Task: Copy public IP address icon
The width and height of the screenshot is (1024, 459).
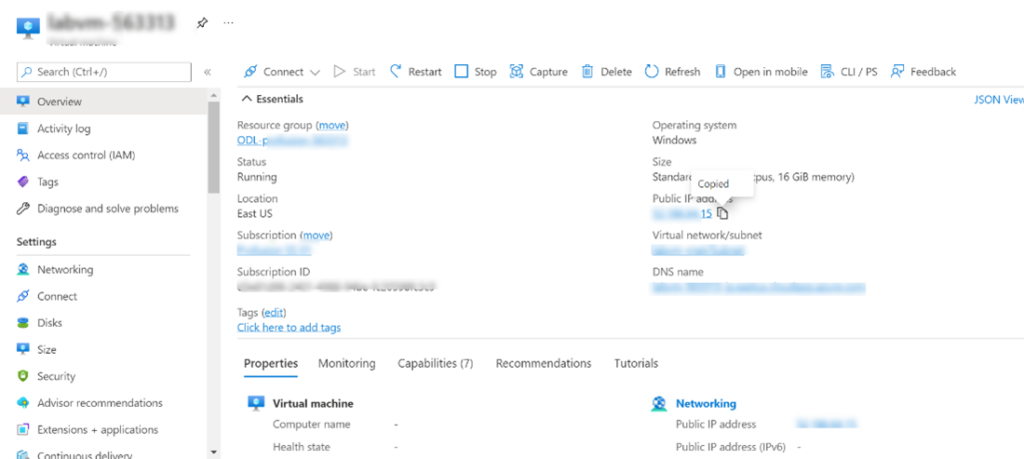Action: click(723, 213)
